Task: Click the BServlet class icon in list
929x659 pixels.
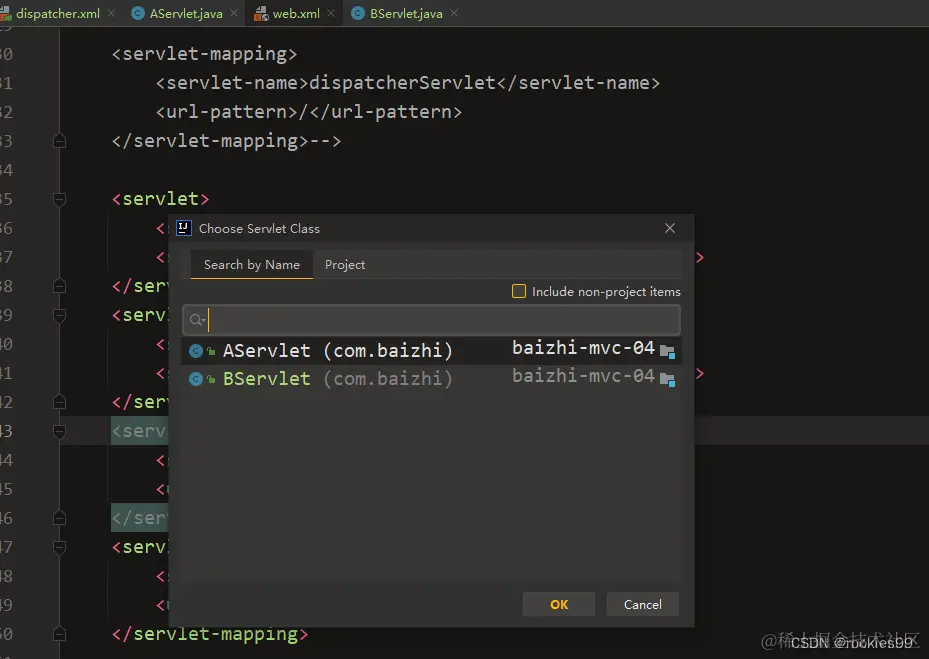Action: [196, 379]
